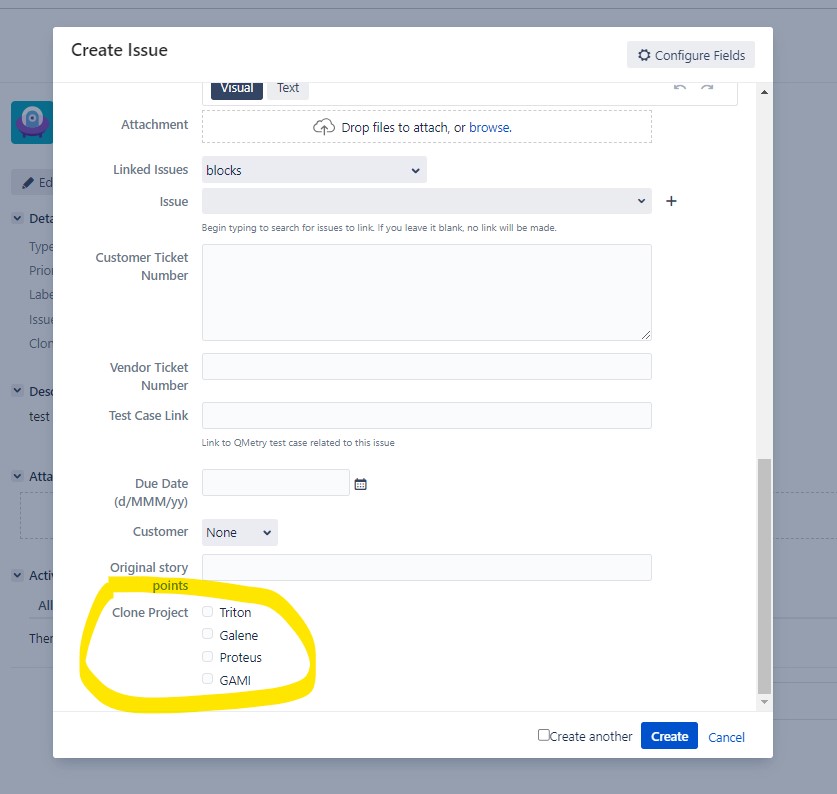Check the Create another checkbox

coord(543,735)
